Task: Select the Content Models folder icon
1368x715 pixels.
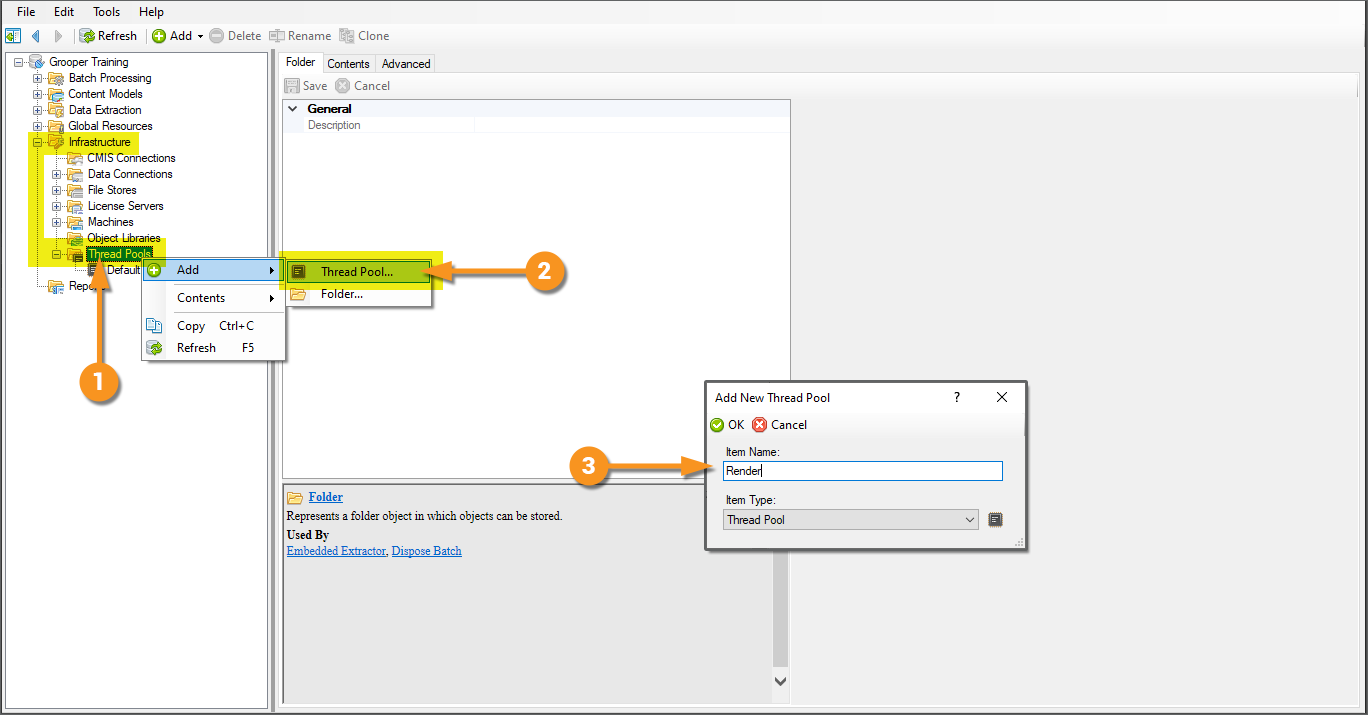Action: 56,94
